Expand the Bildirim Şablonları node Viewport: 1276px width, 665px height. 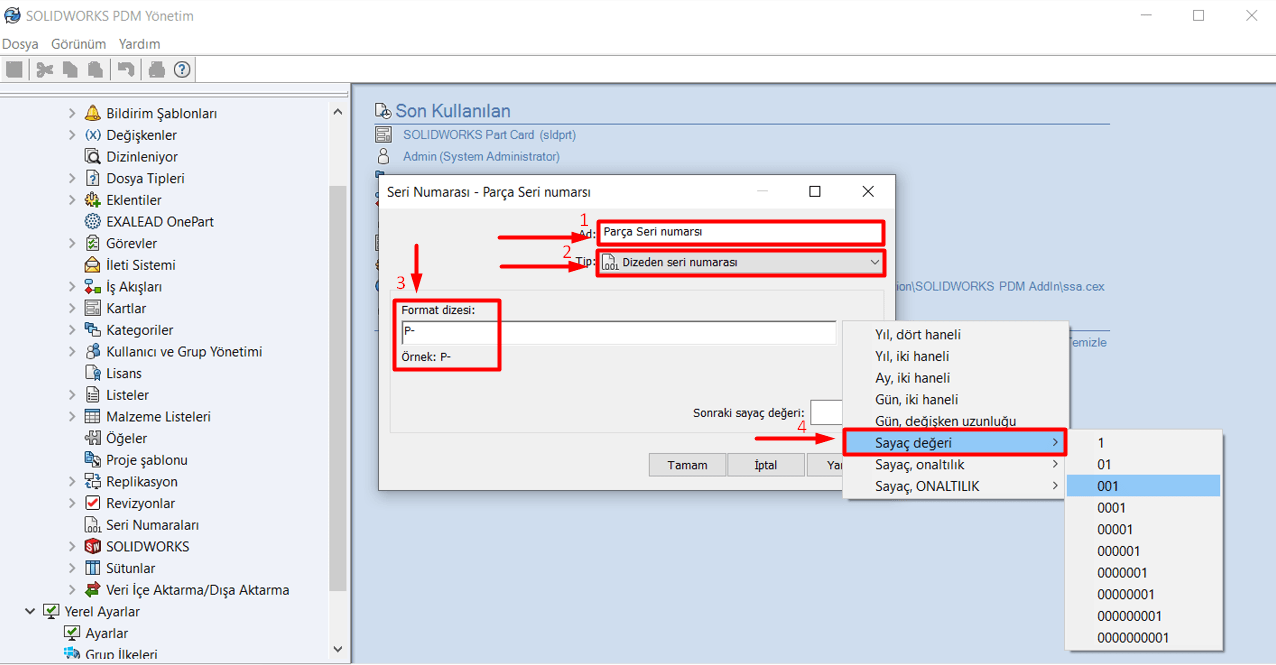pyautogui.click(x=72, y=113)
